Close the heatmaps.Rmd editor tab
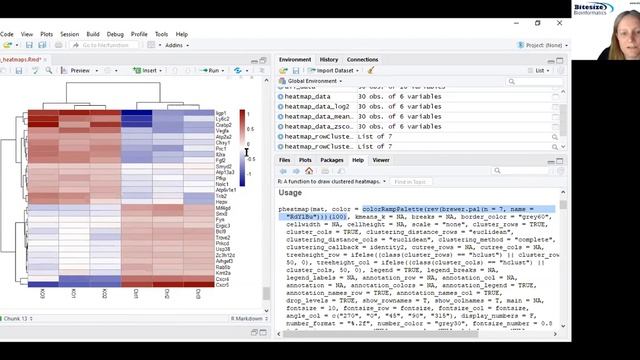Screen dimensions: 640x360 point(45,60)
